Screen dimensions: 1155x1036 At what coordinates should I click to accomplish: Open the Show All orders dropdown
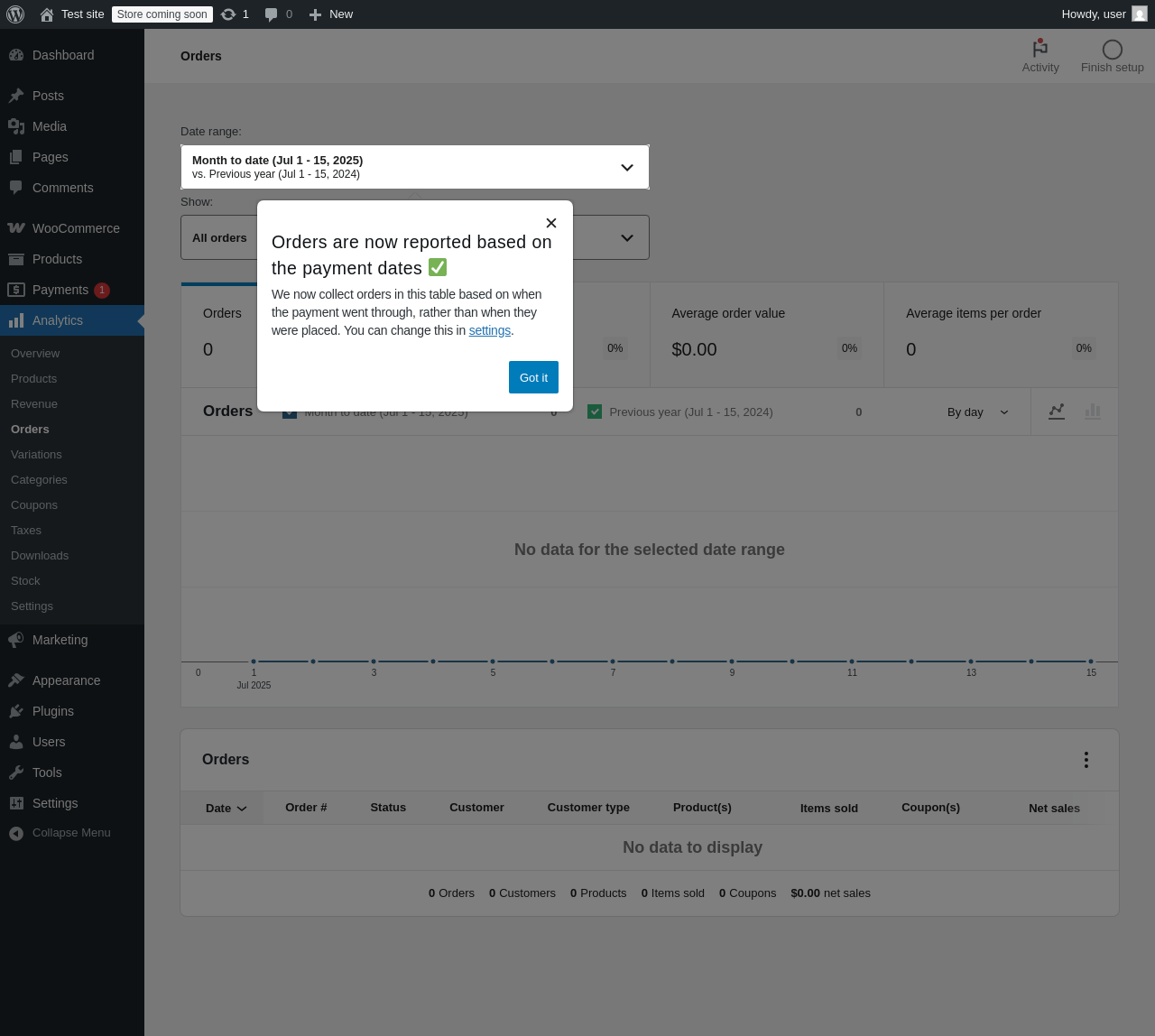click(415, 237)
